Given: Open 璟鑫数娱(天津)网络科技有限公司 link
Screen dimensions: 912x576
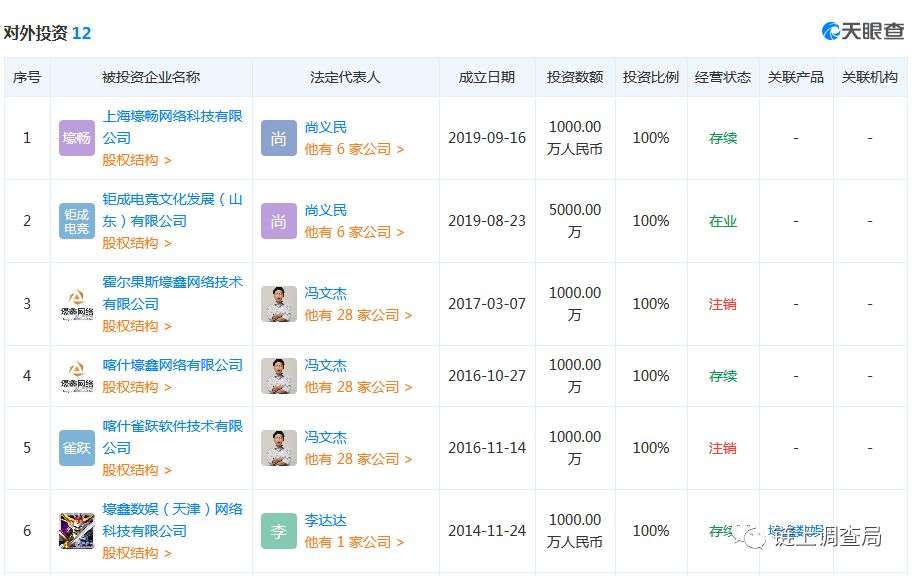Looking at the screenshot, I should click(x=172, y=520).
